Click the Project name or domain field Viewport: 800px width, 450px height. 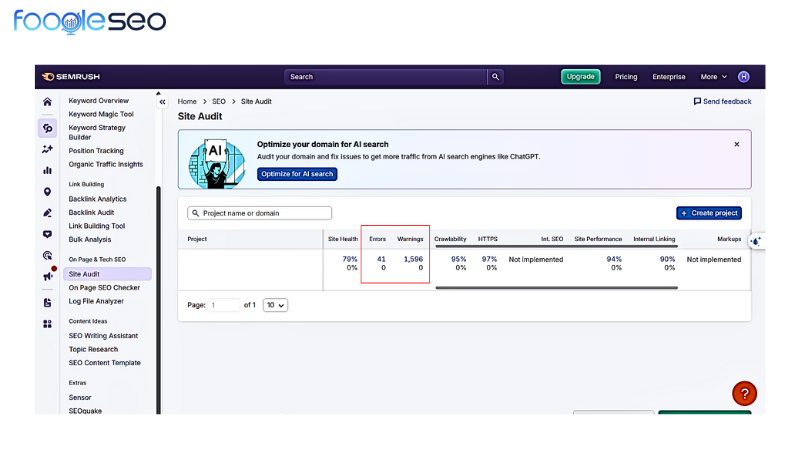click(260, 213)
